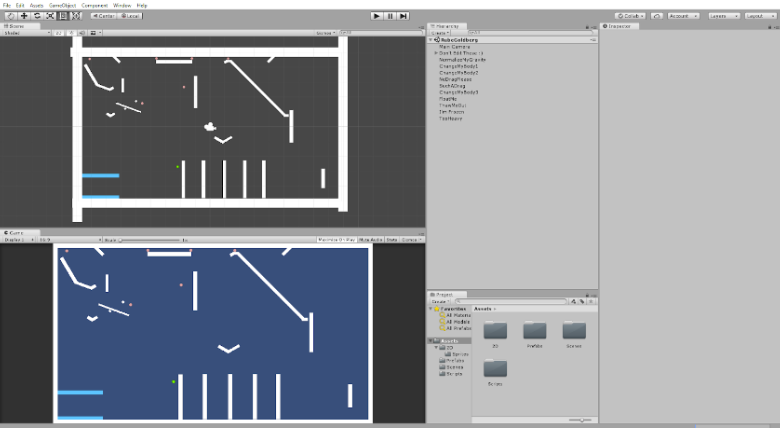Open the Window menu
This screenshot has height=428, width=780.
point(122,5)
